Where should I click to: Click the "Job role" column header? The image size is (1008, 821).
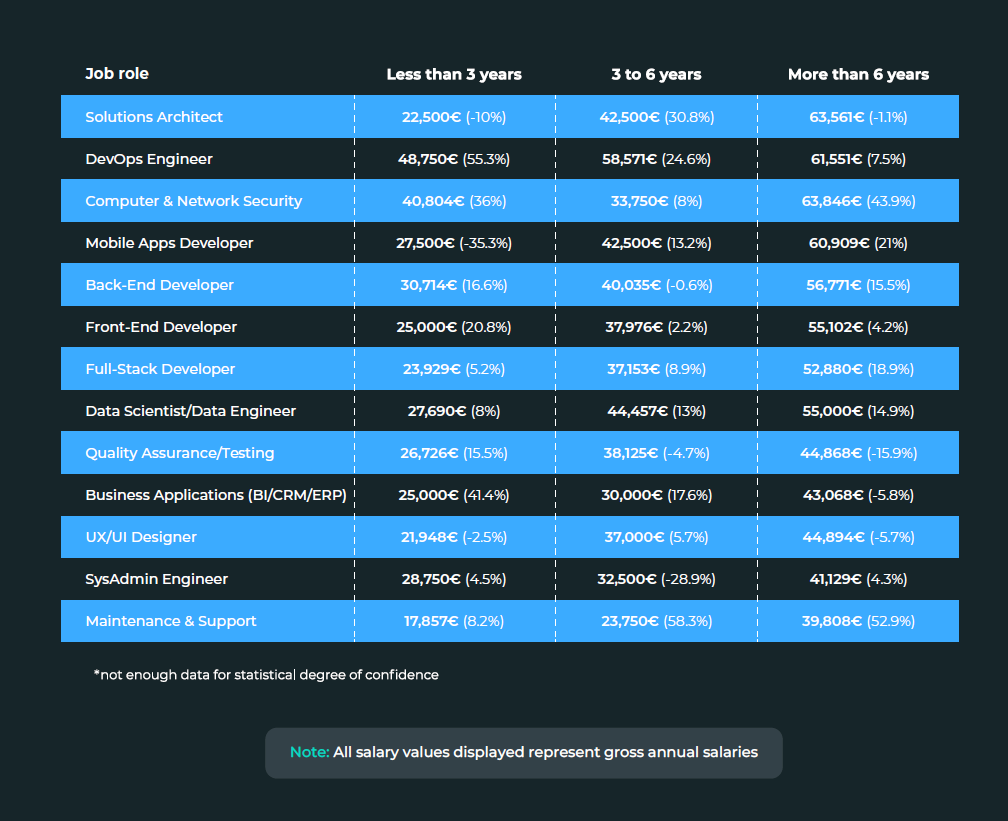click(117, 74)
